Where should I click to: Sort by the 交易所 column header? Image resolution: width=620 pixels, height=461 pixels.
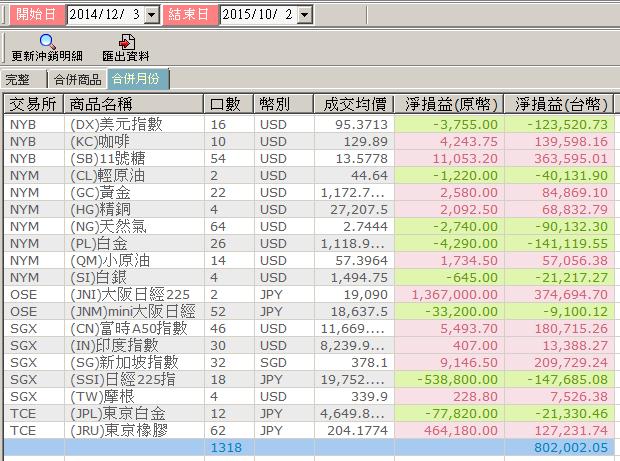(33, 104)
